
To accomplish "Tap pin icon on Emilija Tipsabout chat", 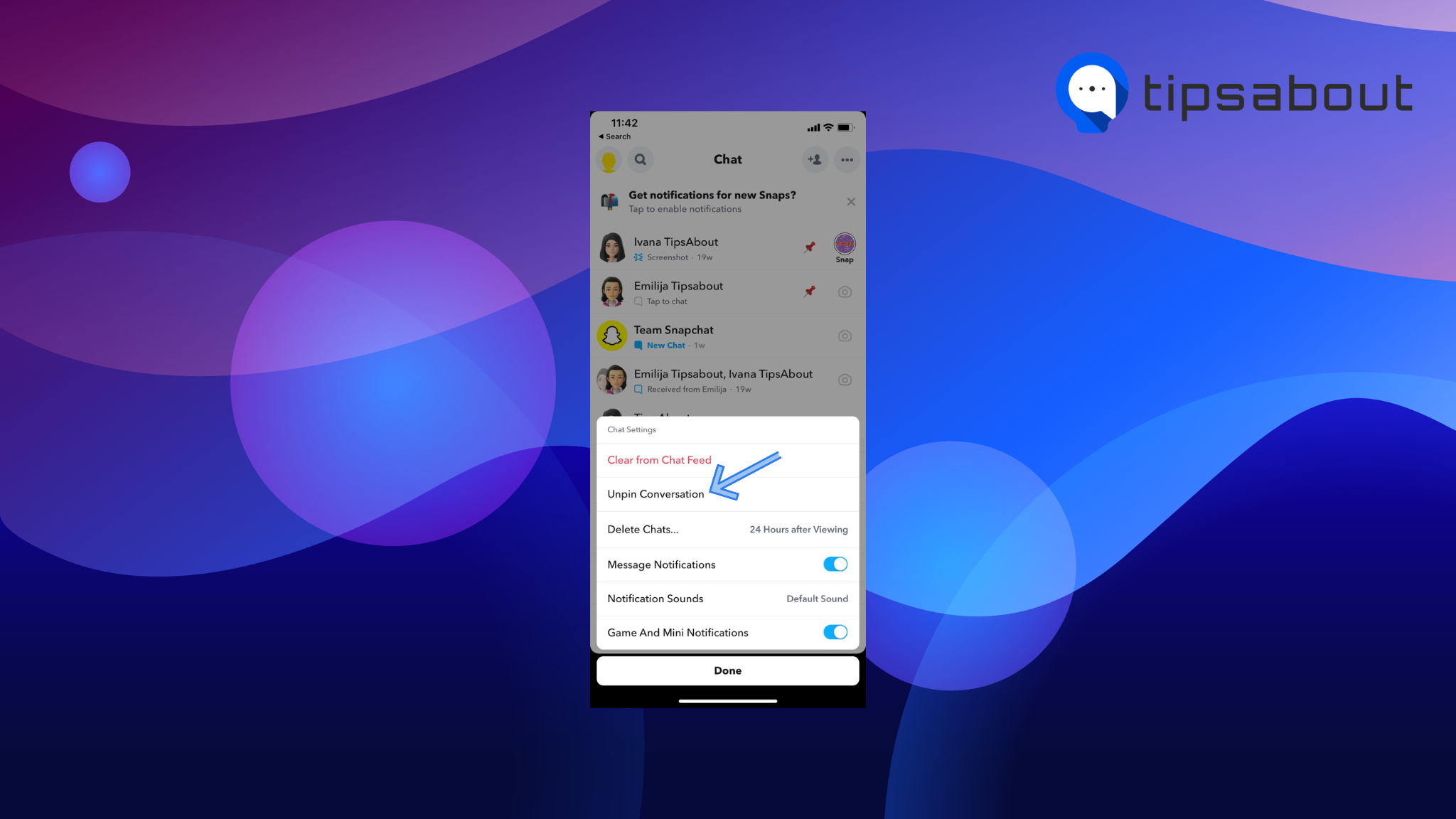I will click(x=810, y=291).
